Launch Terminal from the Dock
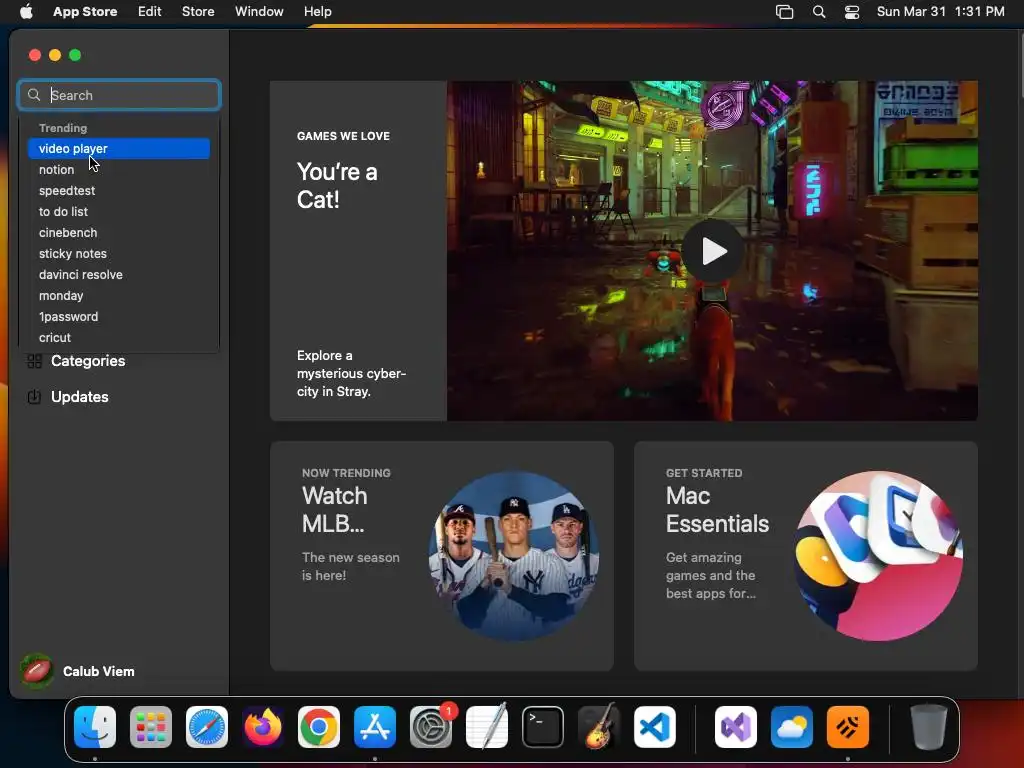 (x=543, y=727)
